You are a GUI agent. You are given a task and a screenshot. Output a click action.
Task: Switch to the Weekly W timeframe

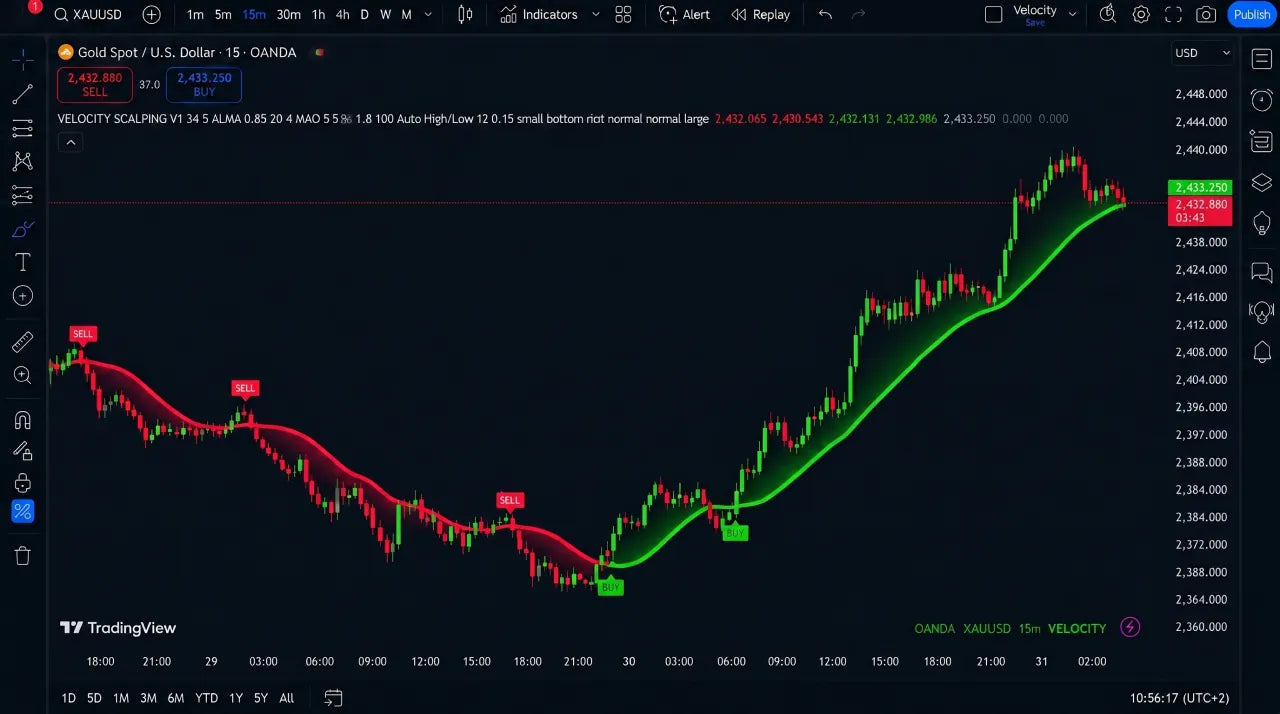(x=385, y=15)
